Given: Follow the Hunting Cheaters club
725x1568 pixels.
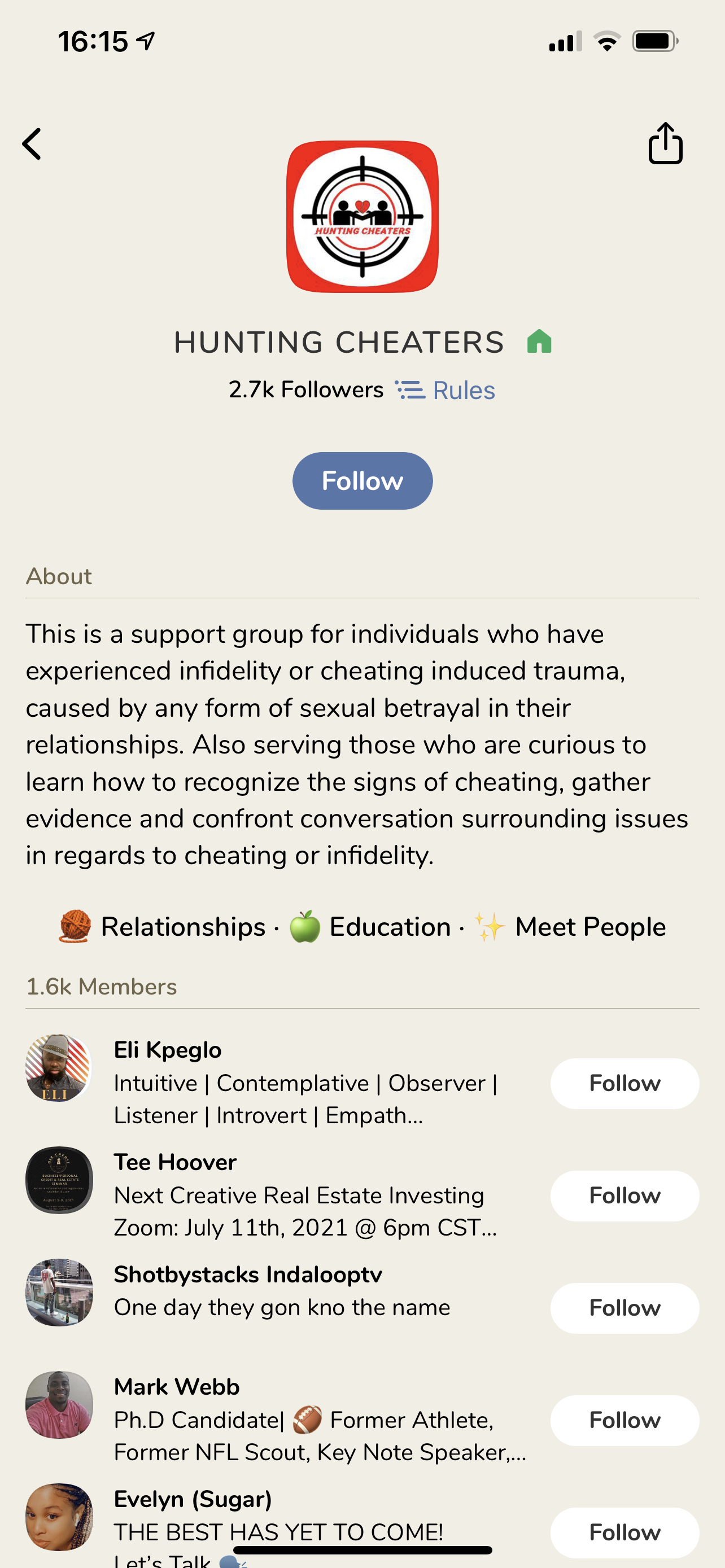Looking at the screenshot, I should [362, 481].
